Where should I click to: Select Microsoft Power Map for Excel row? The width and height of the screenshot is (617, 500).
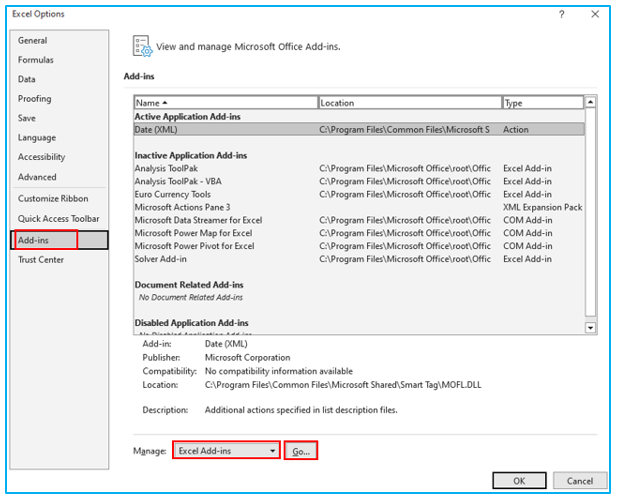pyautogui.click(x=359, y=233)
